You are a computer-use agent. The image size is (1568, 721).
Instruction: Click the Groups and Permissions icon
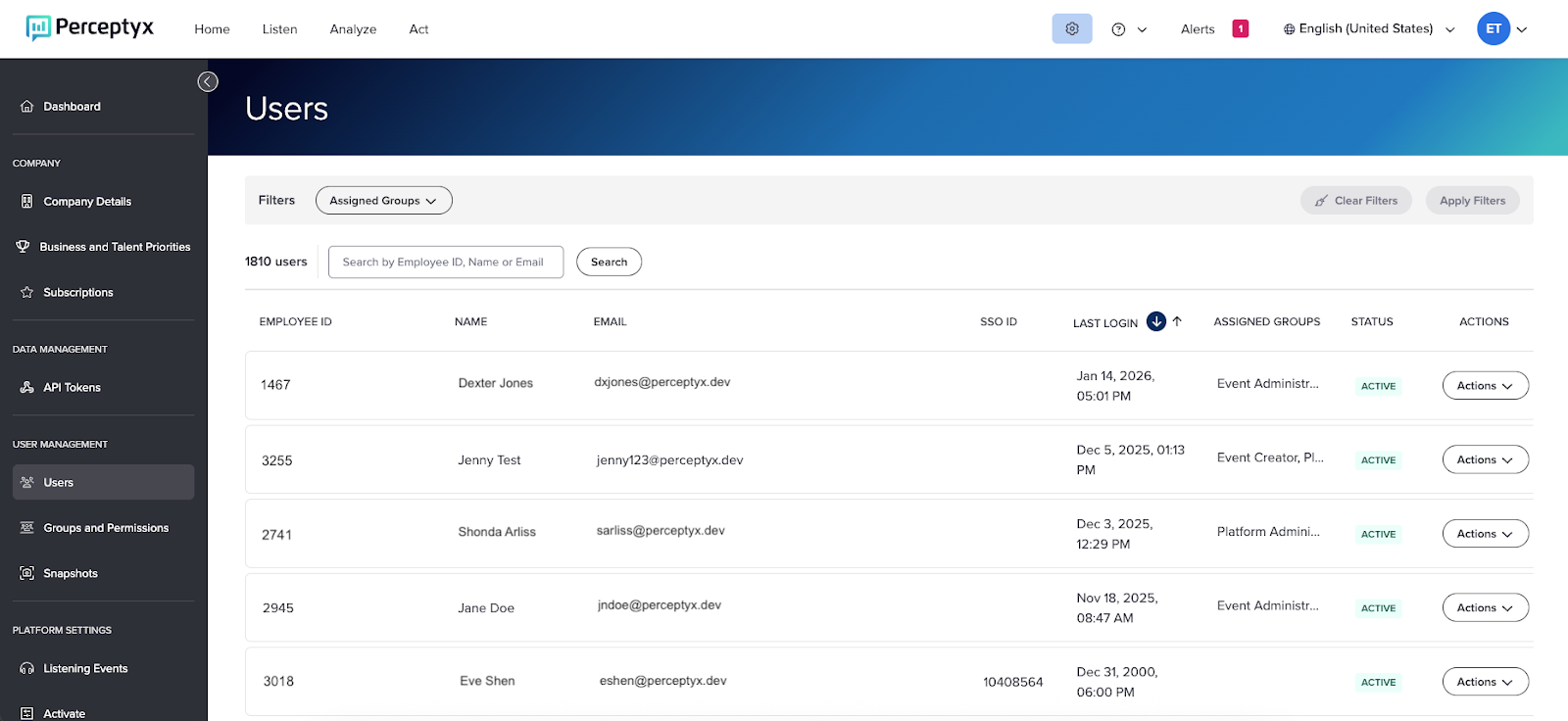pos(26,528)
